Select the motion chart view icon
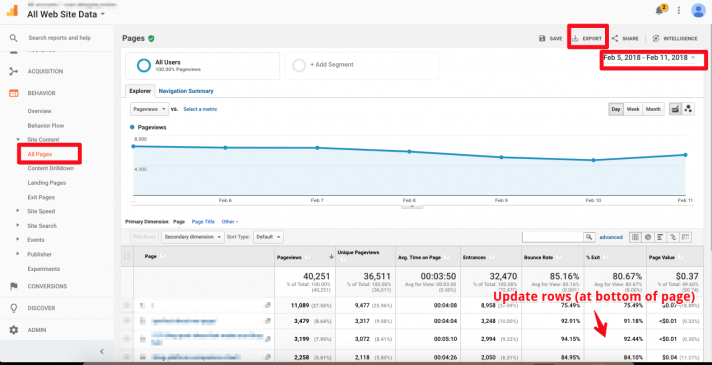Screen dimensions: 712x365 click(x=688, y=109)
